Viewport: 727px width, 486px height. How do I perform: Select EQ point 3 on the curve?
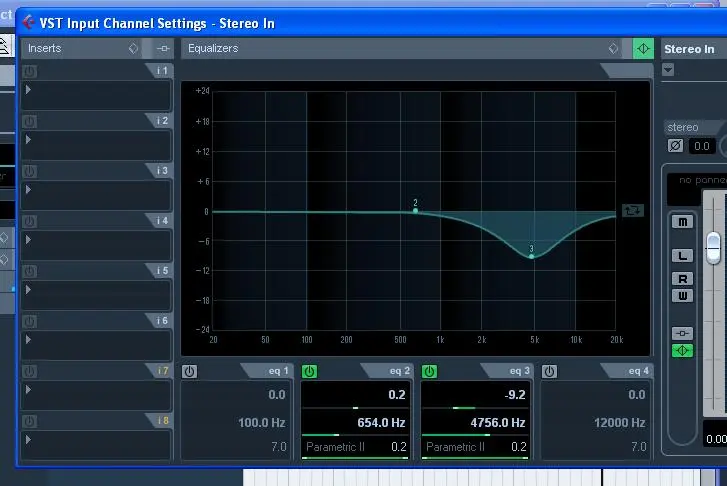pos(532,256)
